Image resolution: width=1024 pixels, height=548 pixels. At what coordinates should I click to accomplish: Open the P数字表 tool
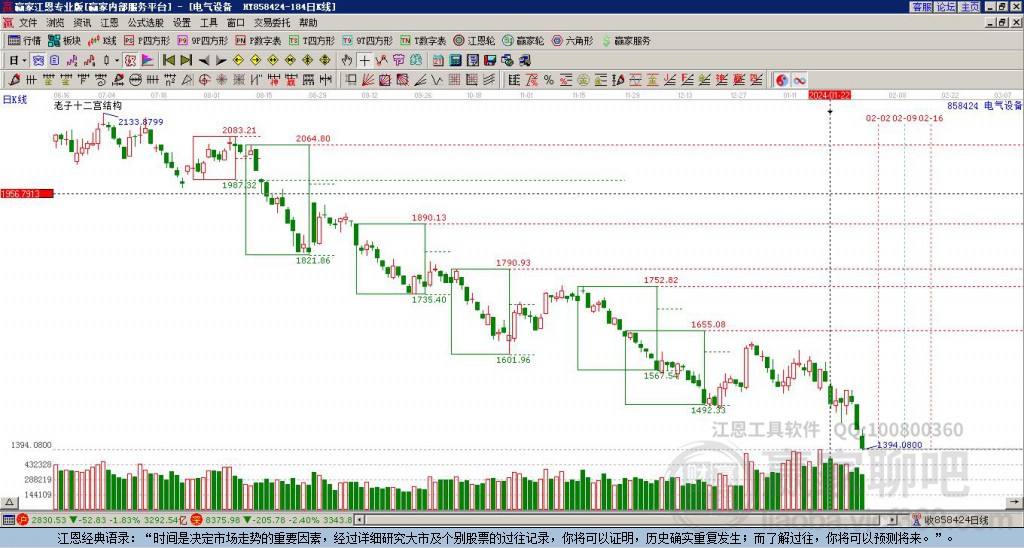pyautogui.click(x=258, y=40)
